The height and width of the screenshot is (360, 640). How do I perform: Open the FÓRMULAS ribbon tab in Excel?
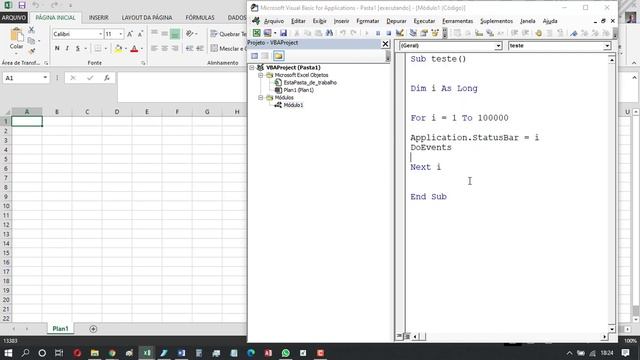(200, 18)
